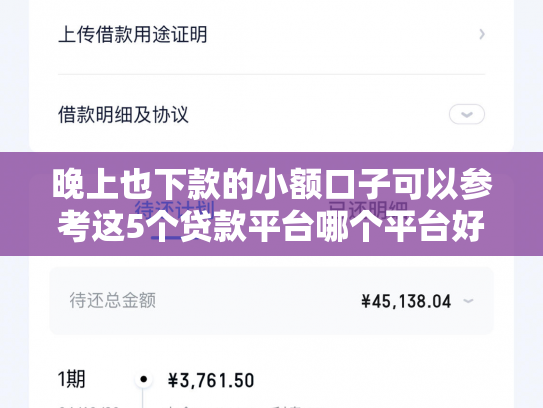The image size is (543, 408).
Task: Switch to the 已还明细 tab
Action: (368, 210)
